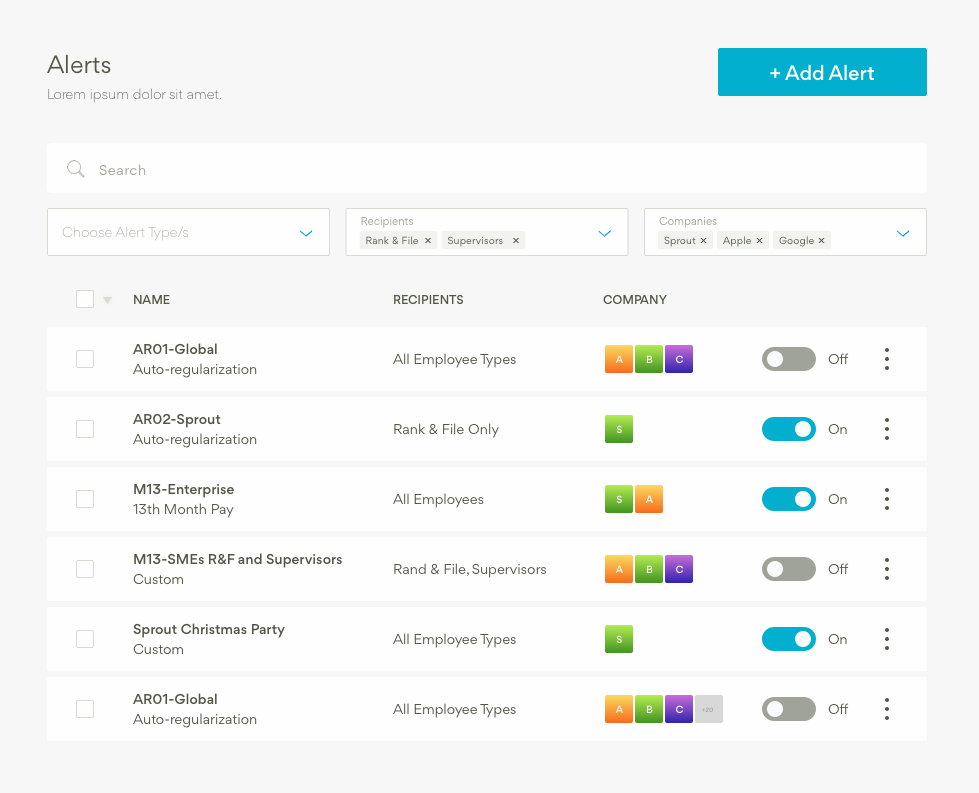Remove the Google company tag
Image resolution: width=979 pixels, height=793 pixels.
[x=822, y=241]
